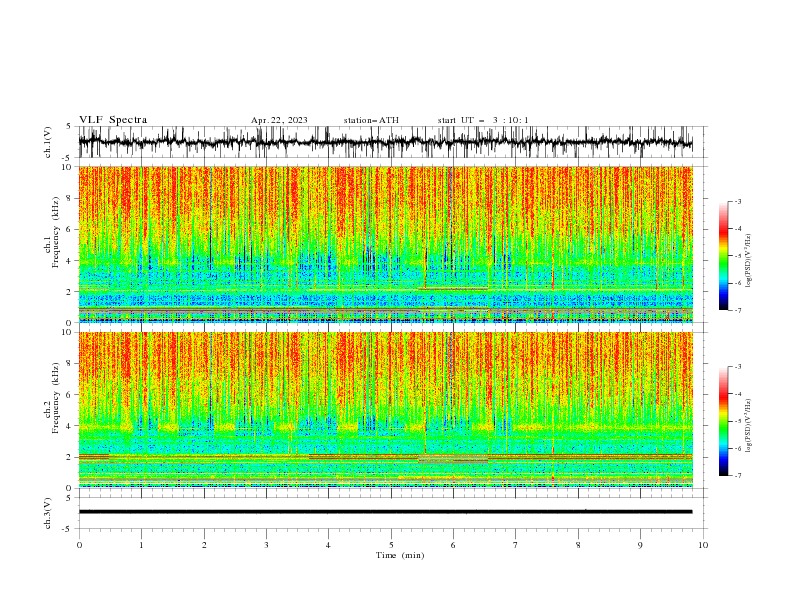Click the ch.2 spectrogram color scale bar
The image size is (792, 612).
pos(723,421)
